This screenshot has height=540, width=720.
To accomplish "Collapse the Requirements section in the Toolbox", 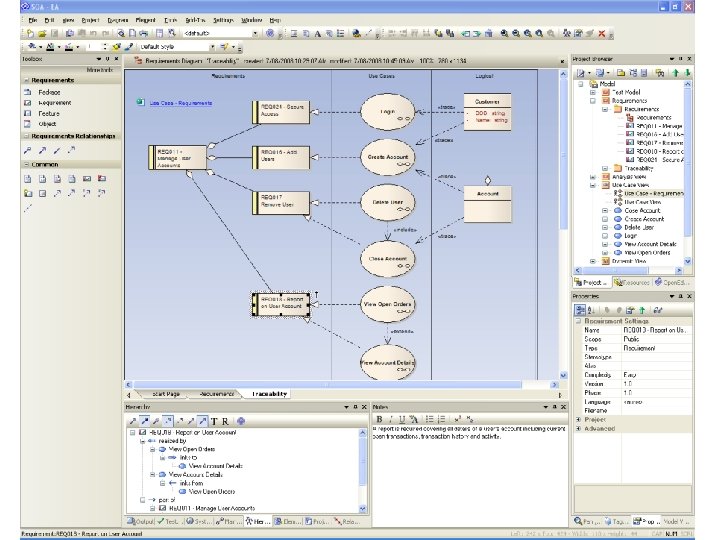I will pos(26,80).
